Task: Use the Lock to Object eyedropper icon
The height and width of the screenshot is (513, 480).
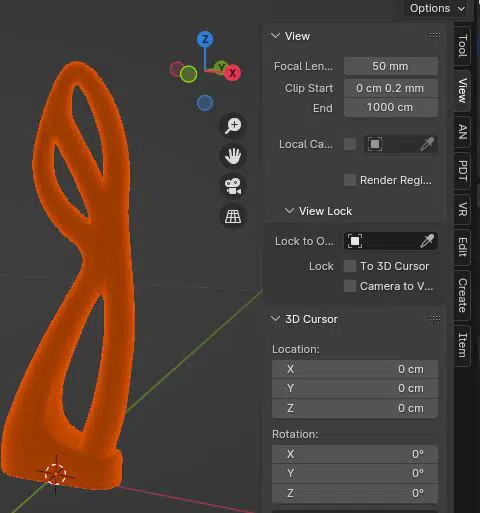Action: (427, 241)
